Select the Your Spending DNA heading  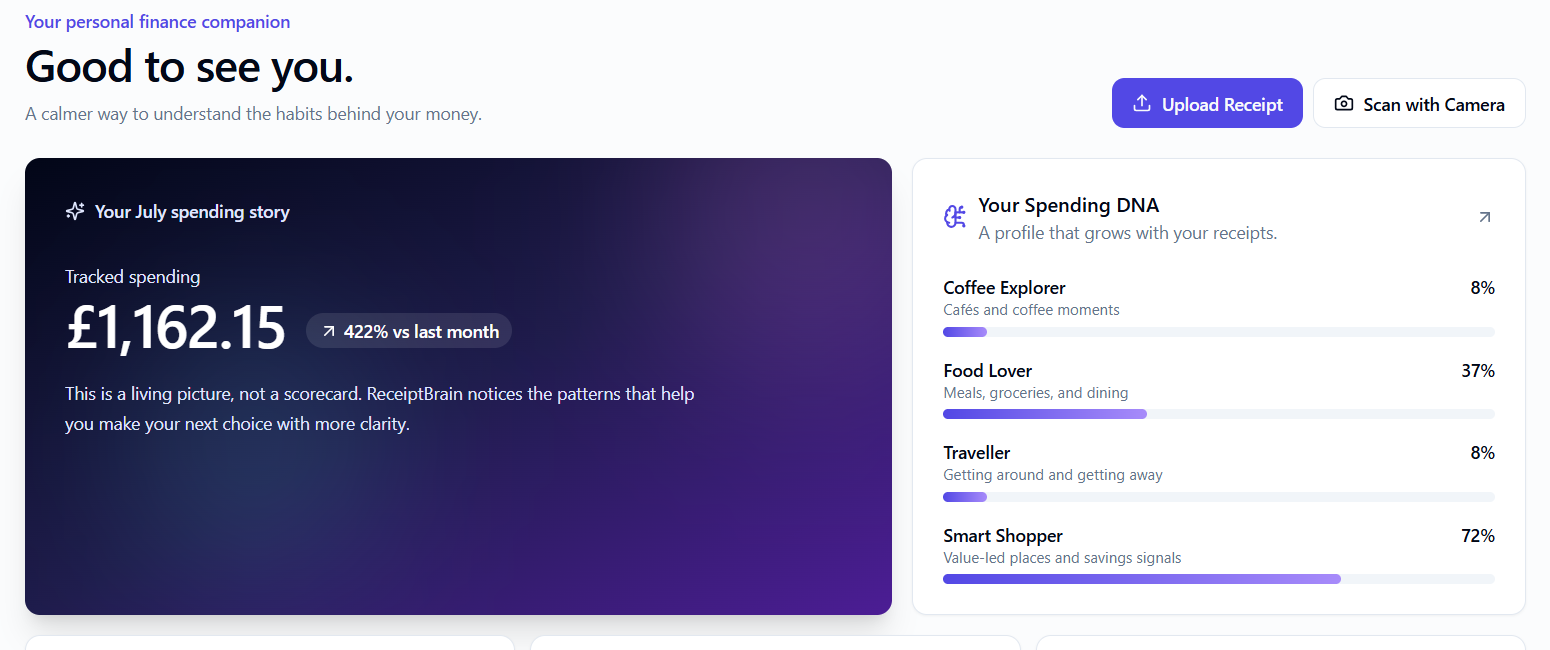(x=1068, y=205)
